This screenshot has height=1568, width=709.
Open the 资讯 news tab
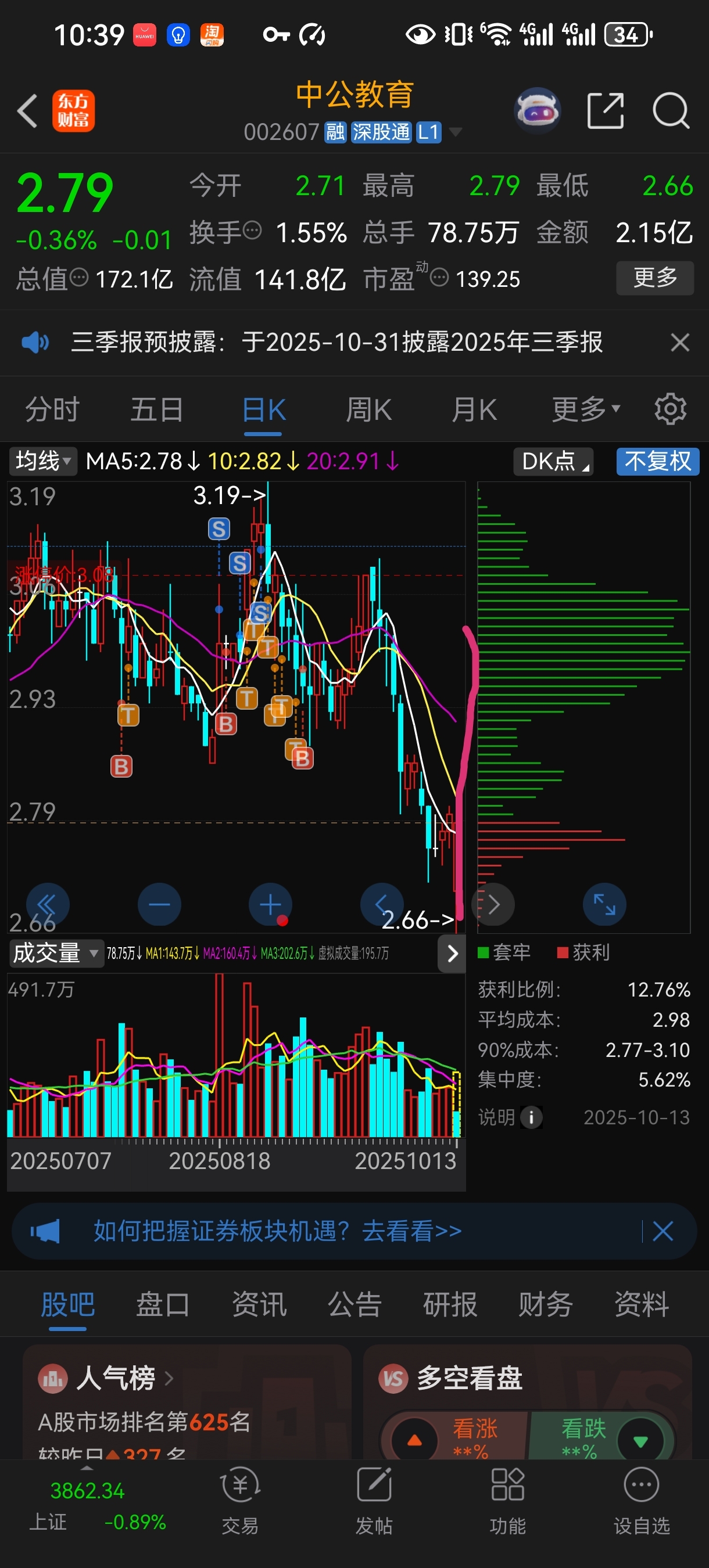click(x=259, y=1304)
